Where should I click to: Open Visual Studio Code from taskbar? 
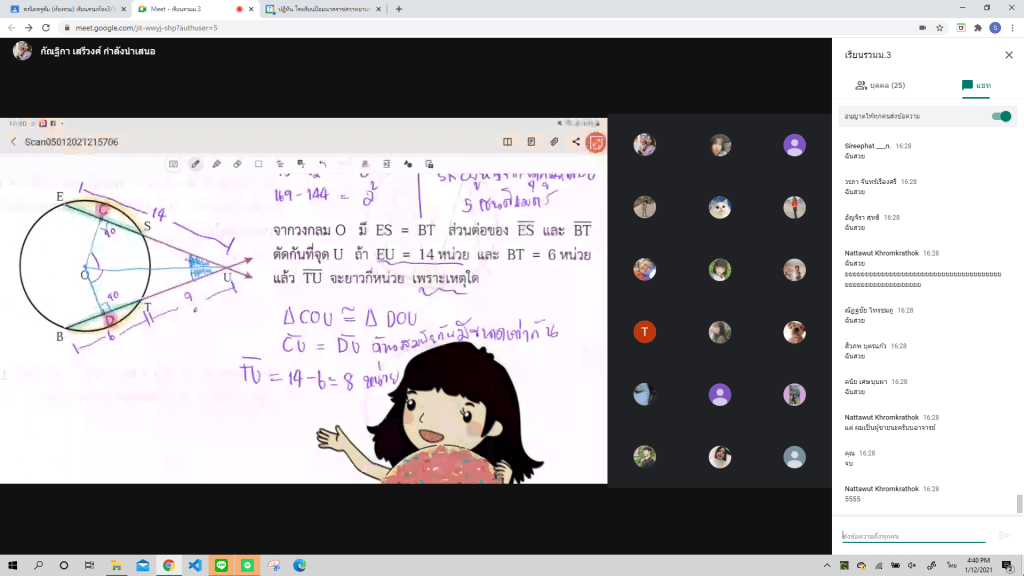pos(195,565)
